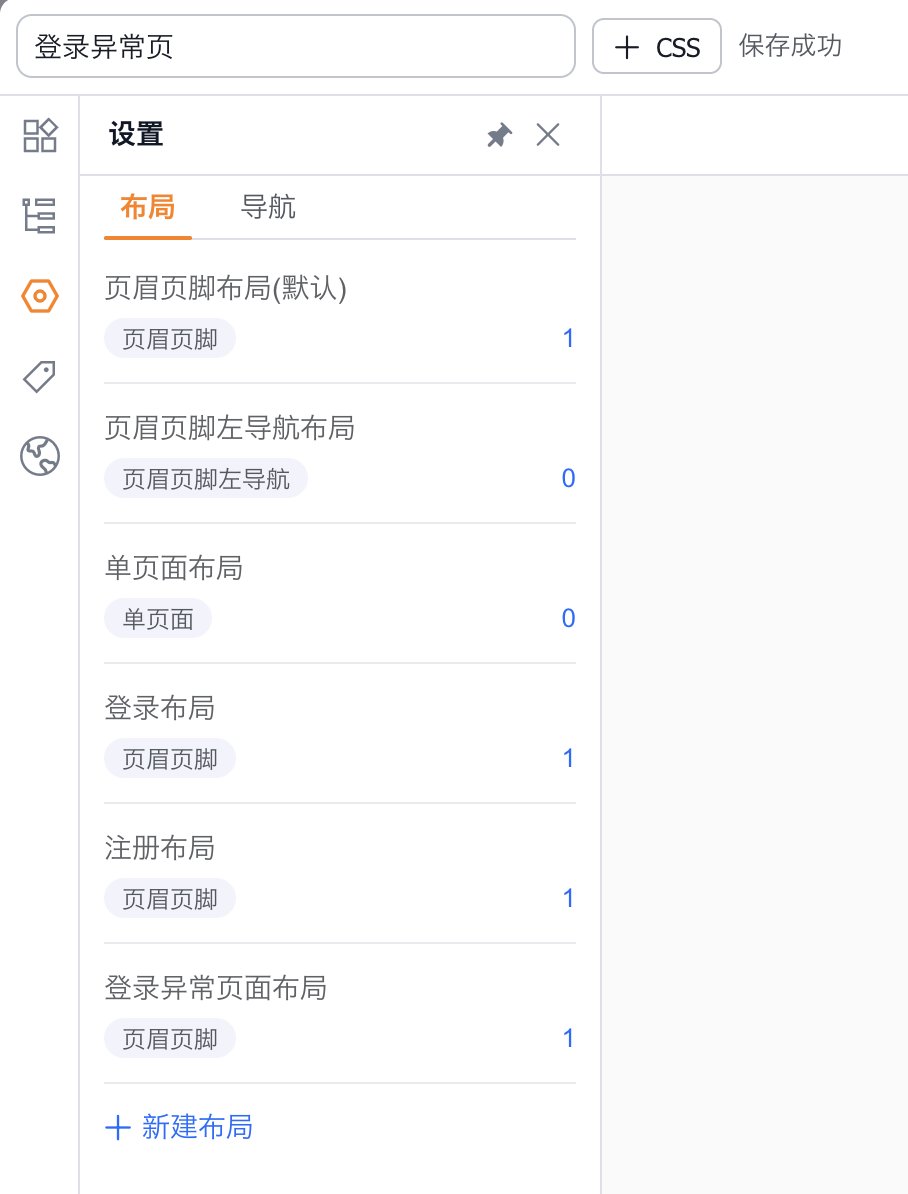Select the 登录布局 layout
This screenshot has height=1194, width=908.
coord(160,709)
